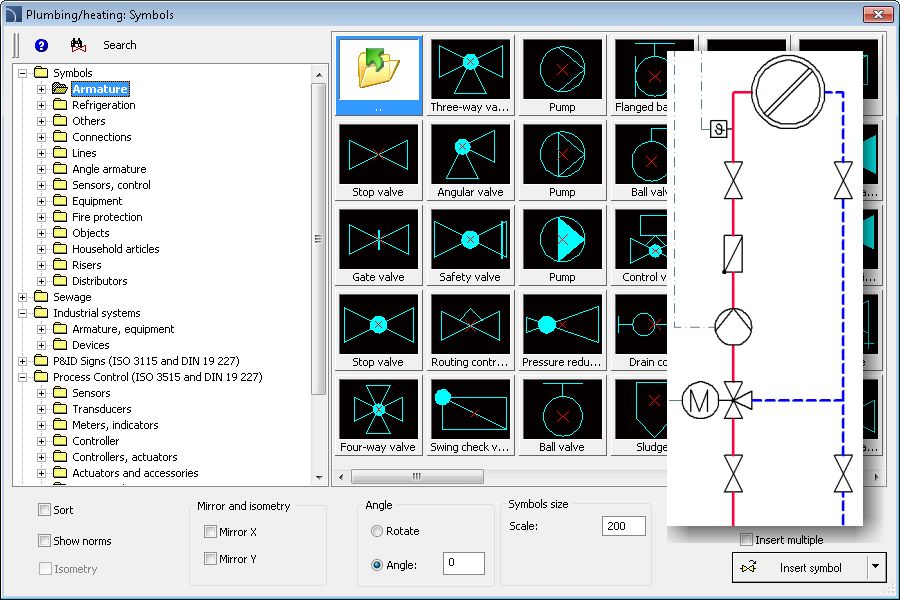Image resolution: width=900 pixels, height=600 pixels.
Task: Collapse the Symbols root node
Action: 22,73
